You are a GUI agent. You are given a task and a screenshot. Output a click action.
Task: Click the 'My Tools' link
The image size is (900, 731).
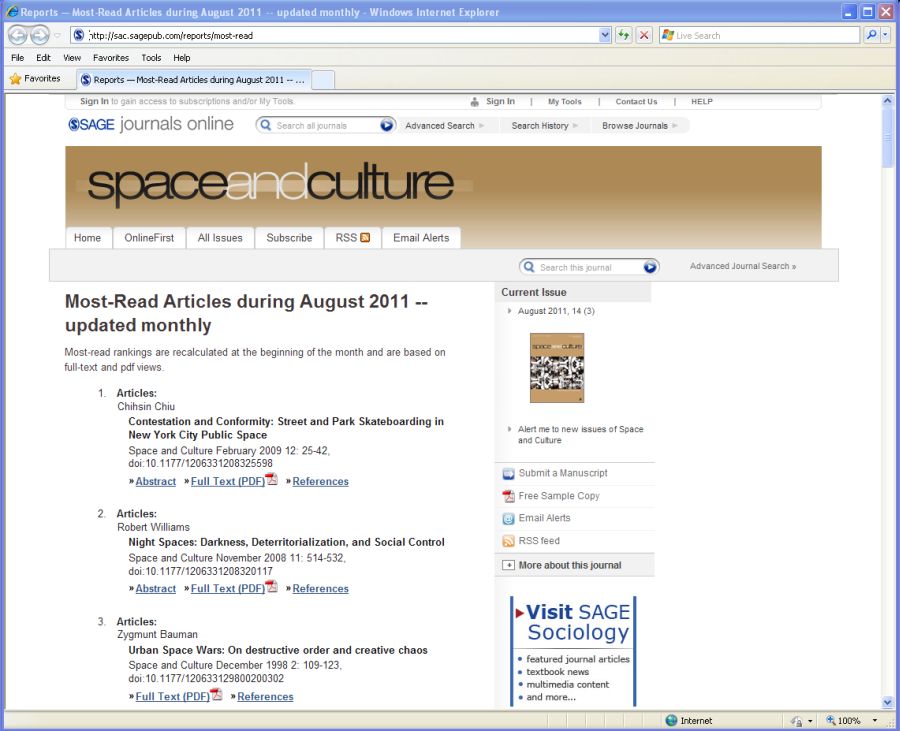(565, 102)
